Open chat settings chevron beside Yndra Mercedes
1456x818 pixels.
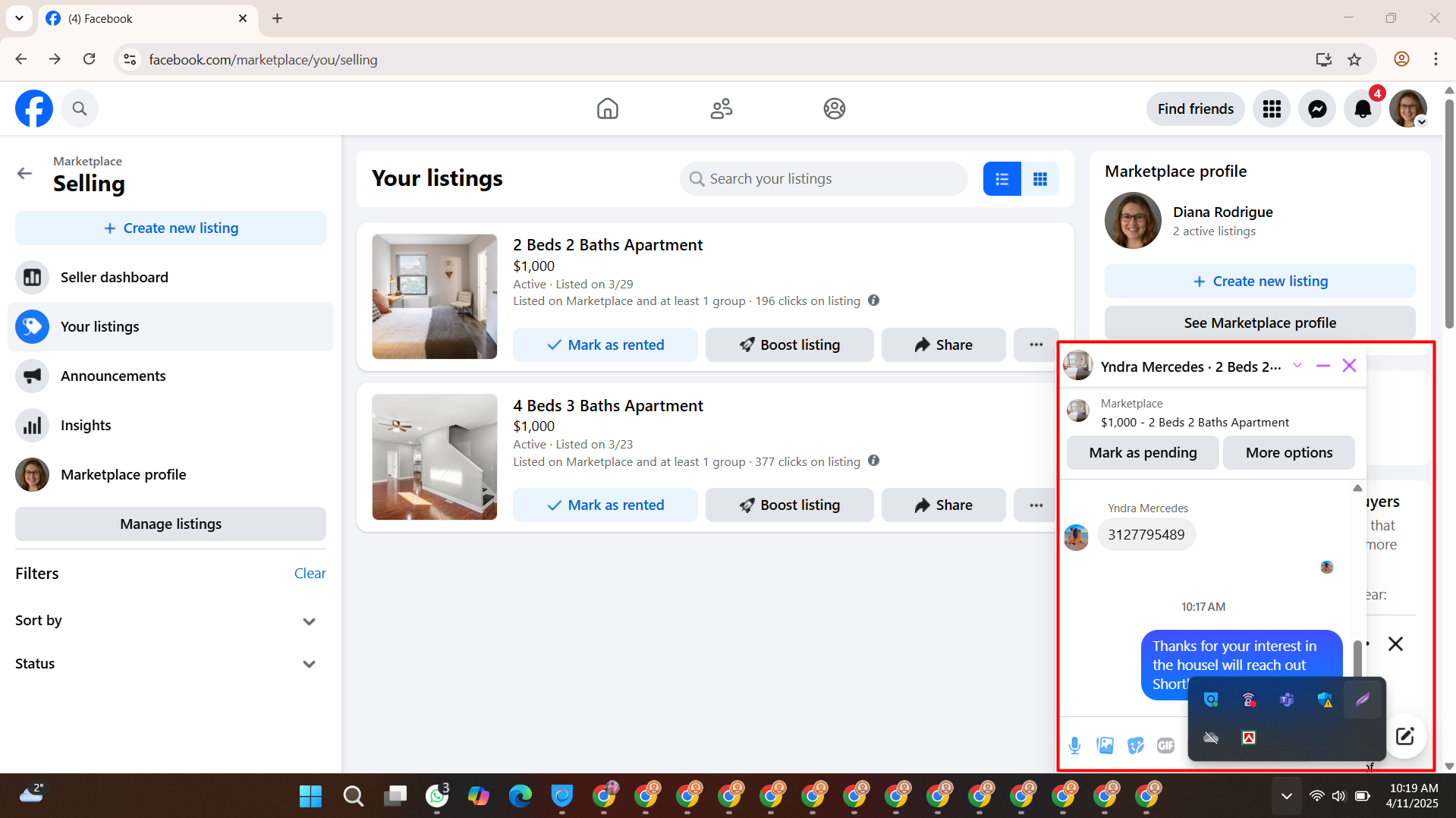click(x=1297, y=366)
